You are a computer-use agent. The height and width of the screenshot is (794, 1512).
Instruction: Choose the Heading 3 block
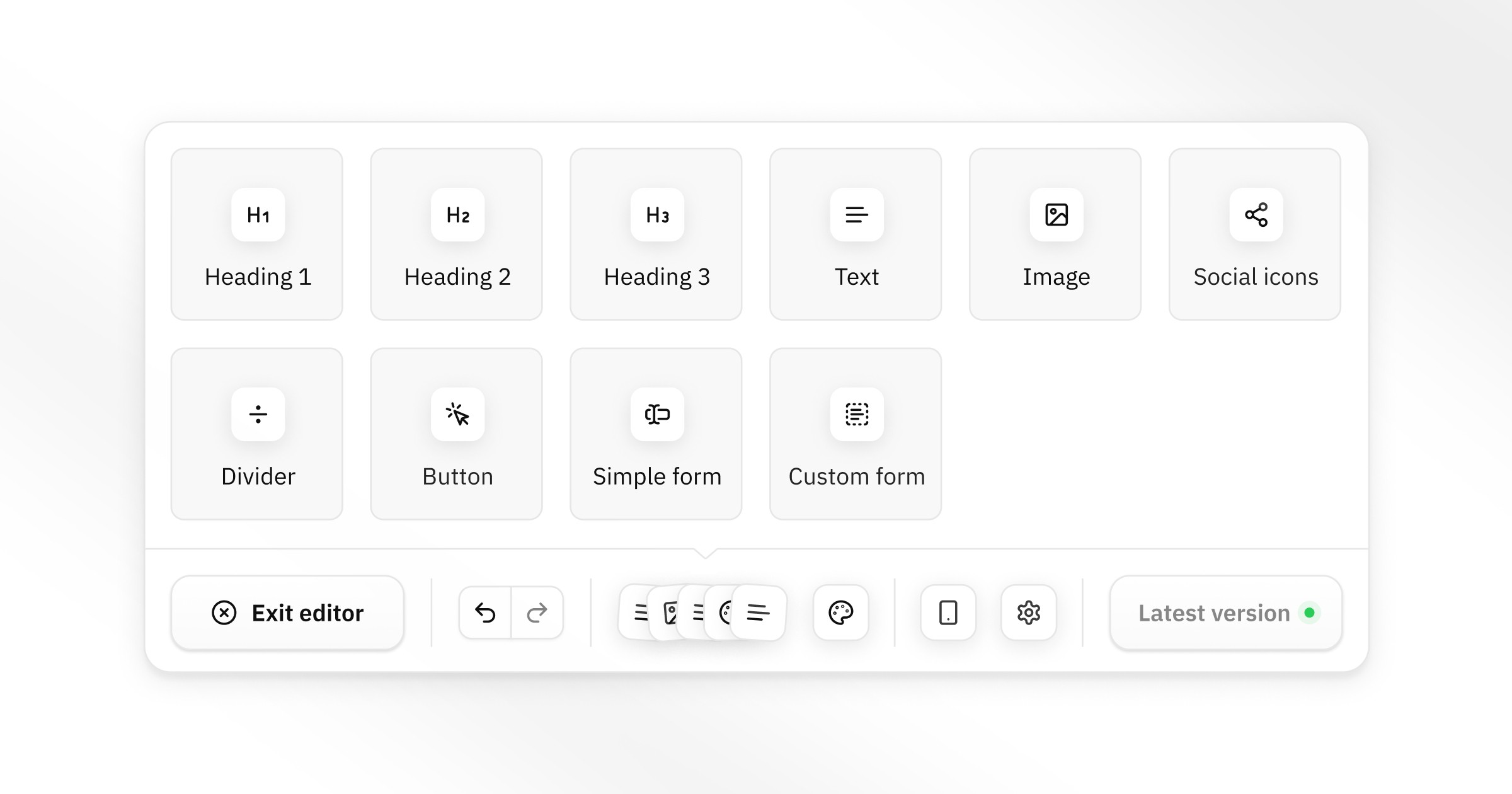click(656, 234)
